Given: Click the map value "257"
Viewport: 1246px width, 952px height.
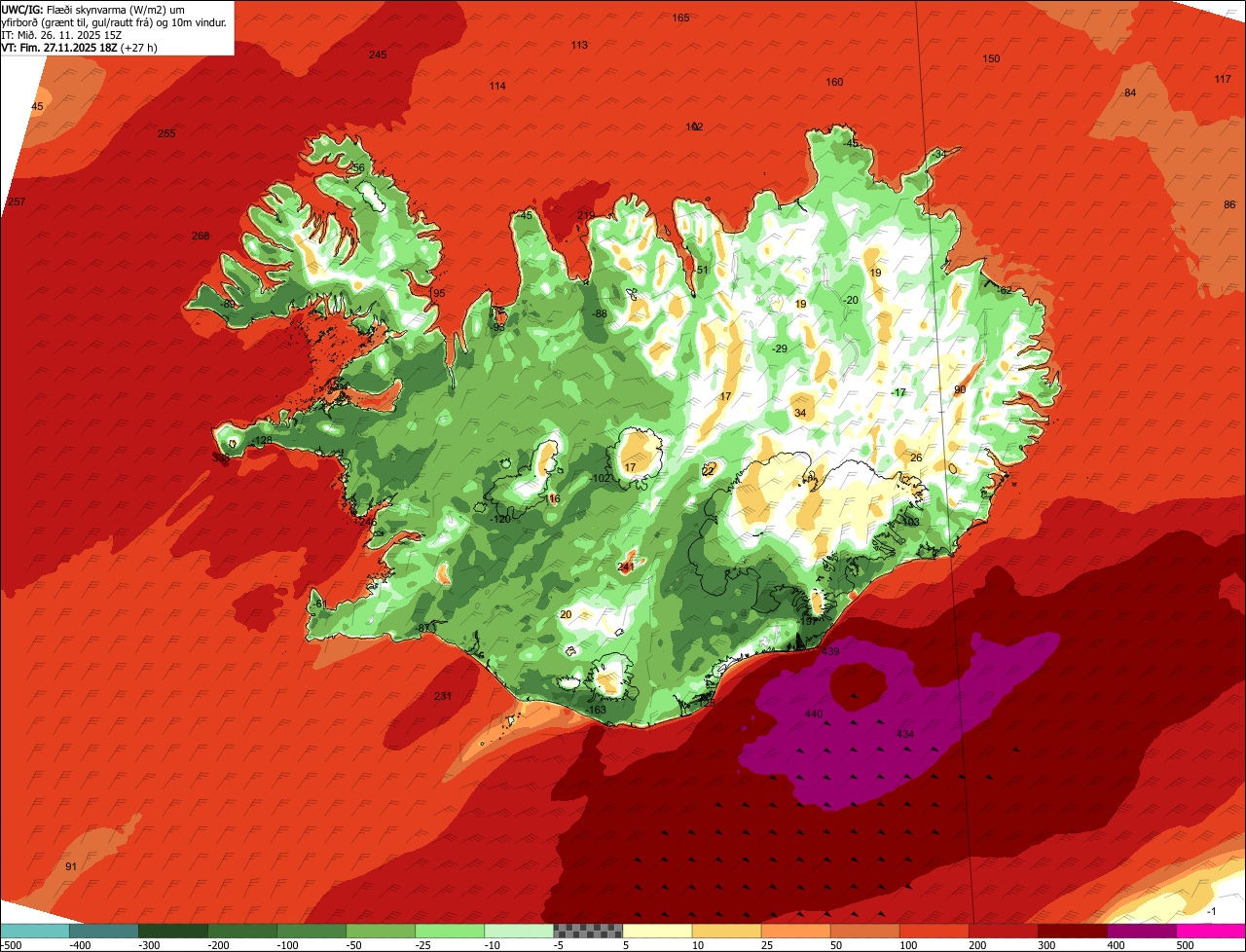Looking at the screenshot, I should (15, 201).
